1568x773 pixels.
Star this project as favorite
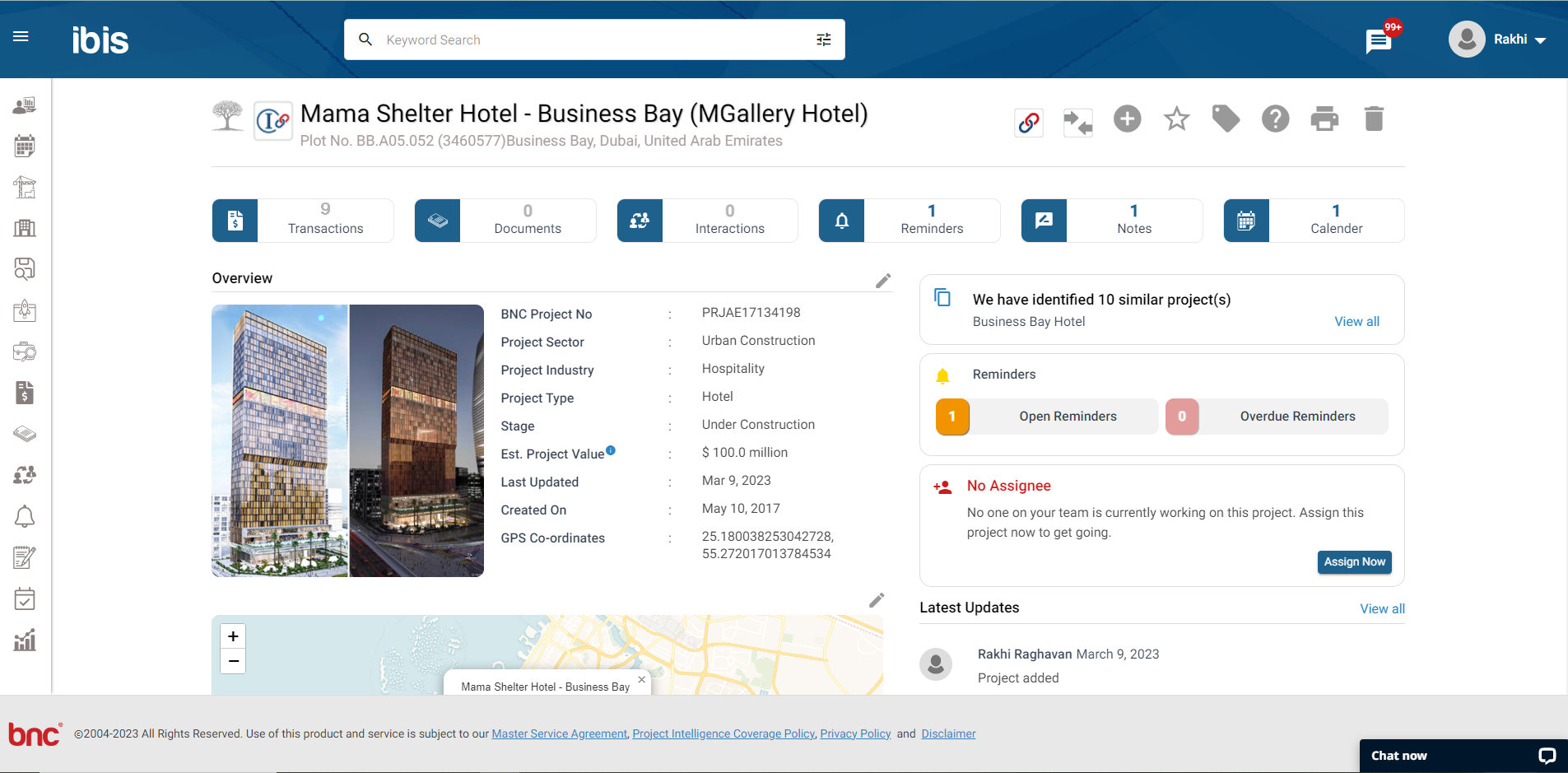(1175, 119)
